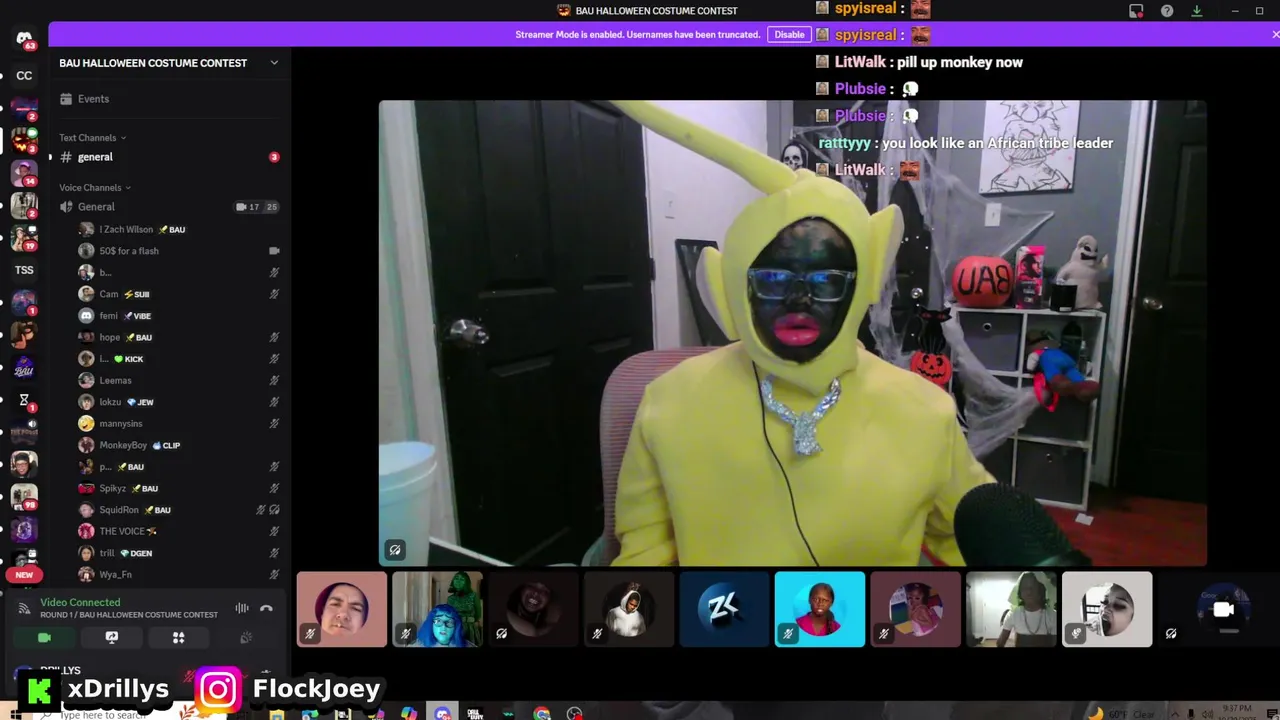1280x720 pixels.
Task: Open the soundboard button
Action: pyautogui.click(x=246, y=637)
